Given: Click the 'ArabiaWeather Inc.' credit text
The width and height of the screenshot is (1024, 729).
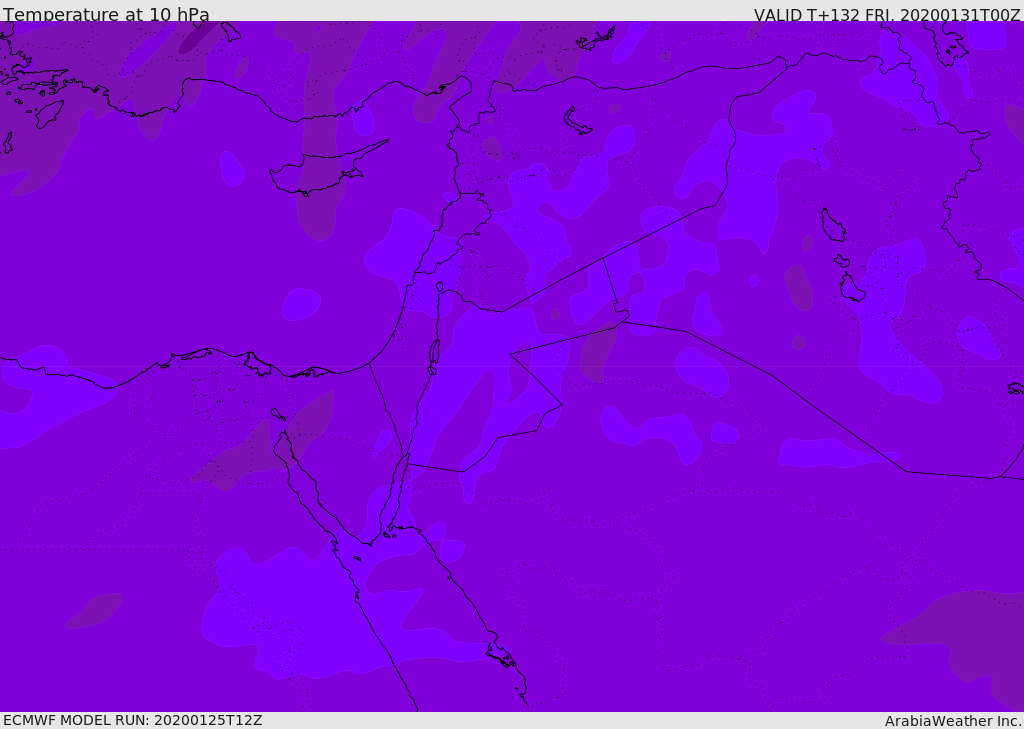Looking at the screenshot, I should (953, 721).
